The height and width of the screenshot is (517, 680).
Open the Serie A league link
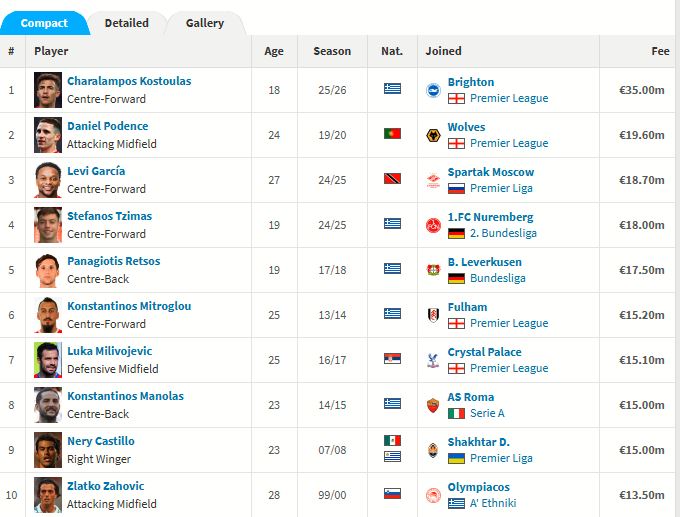[x=487, y=413]
